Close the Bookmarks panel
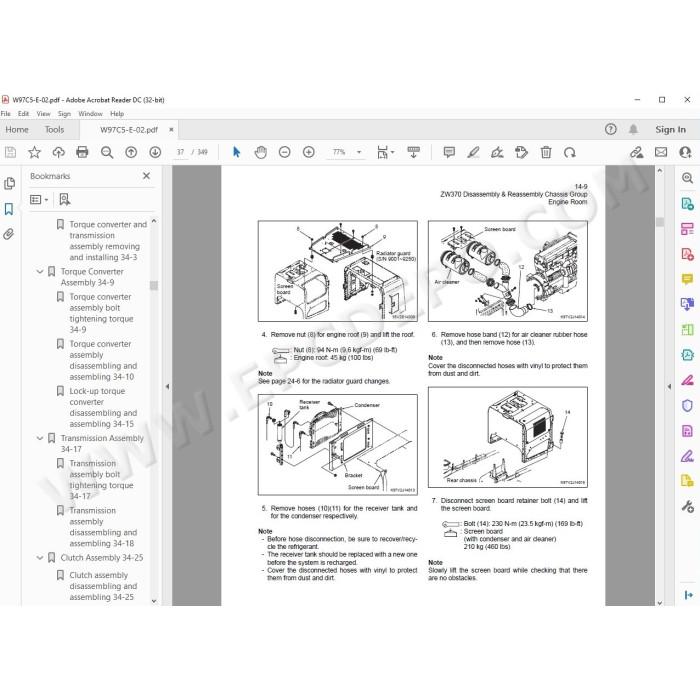700x700 pixels. pyautogui.click(x=146, y=176)
